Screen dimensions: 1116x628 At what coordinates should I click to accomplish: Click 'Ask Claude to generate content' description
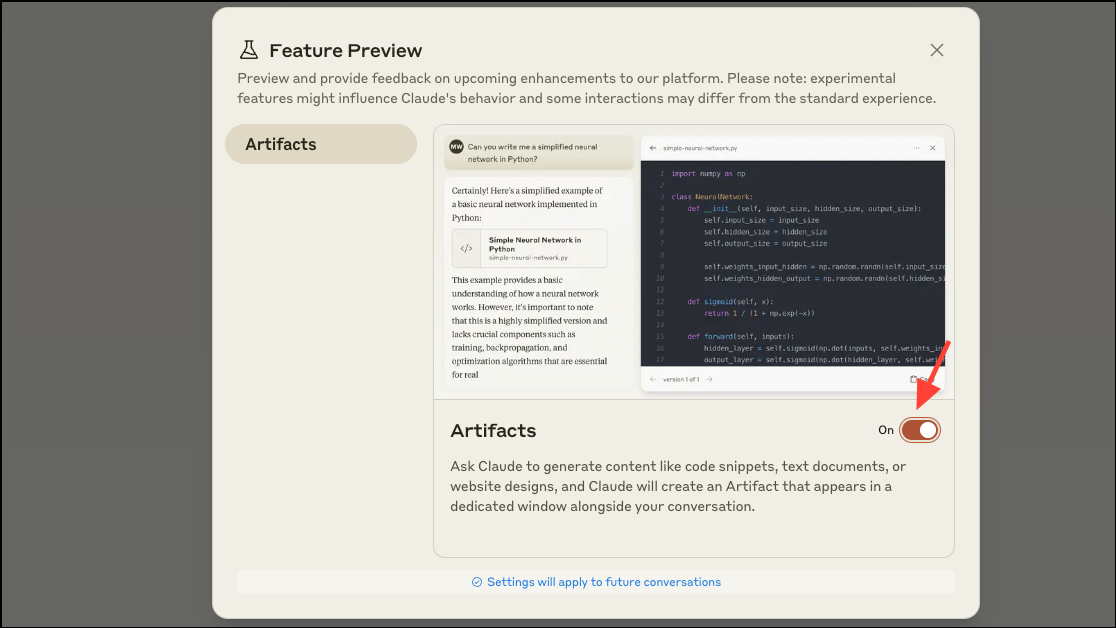point(678,486)
